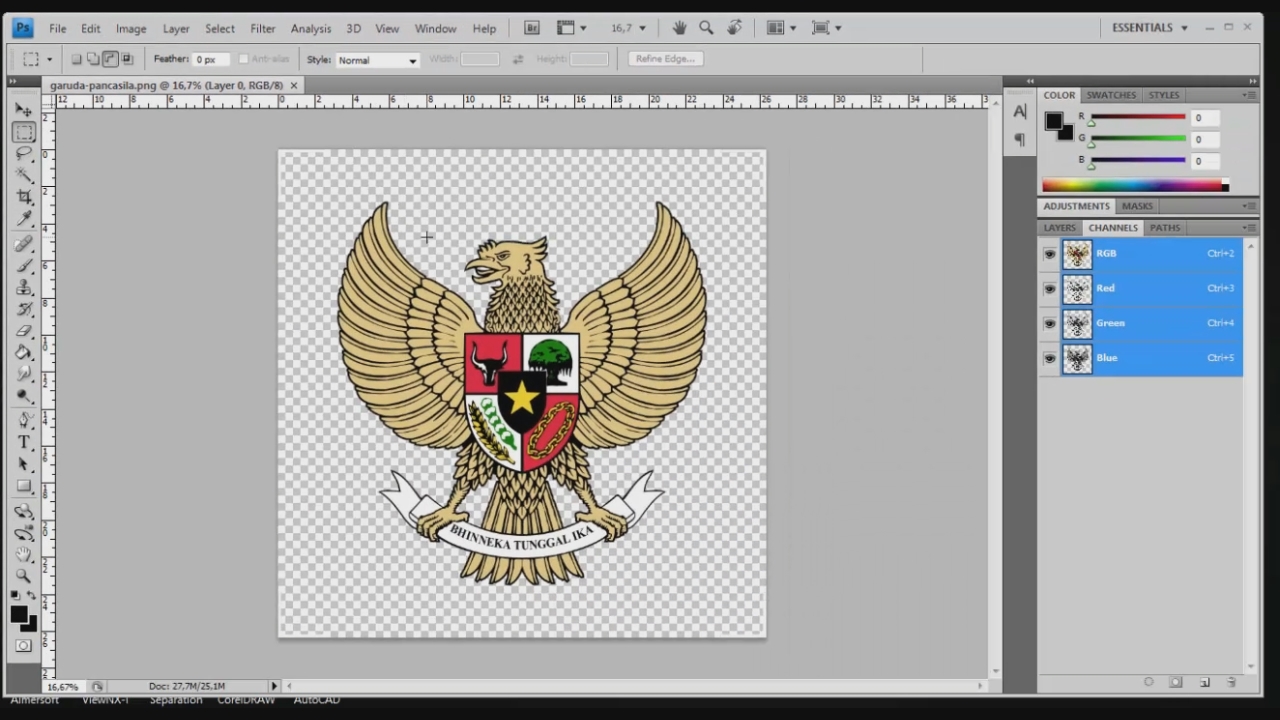The height and width of the screenshot is (720, 1280).
Task: Choose Add to selection mode
Action: click(93, 59)
